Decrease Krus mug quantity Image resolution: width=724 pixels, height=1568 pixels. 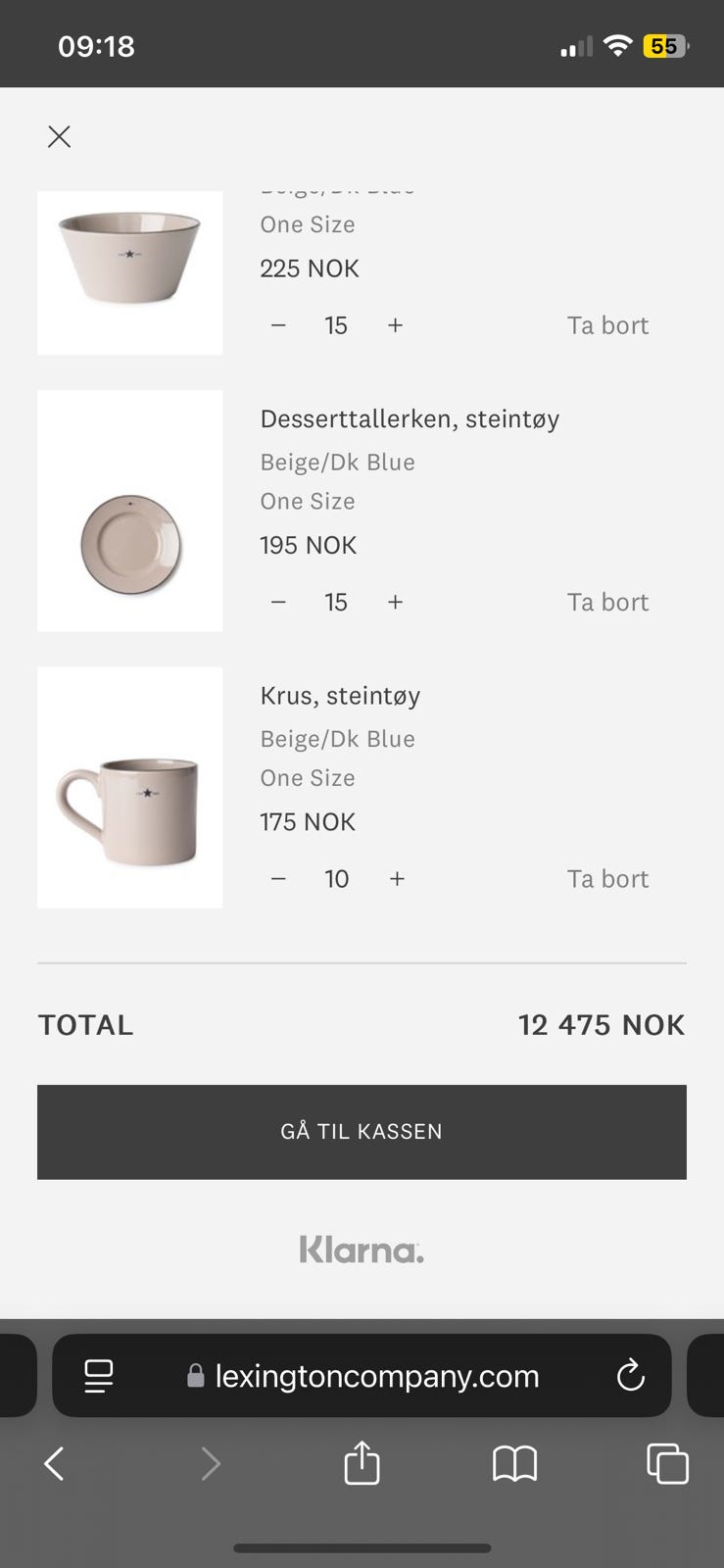(278, 878)
